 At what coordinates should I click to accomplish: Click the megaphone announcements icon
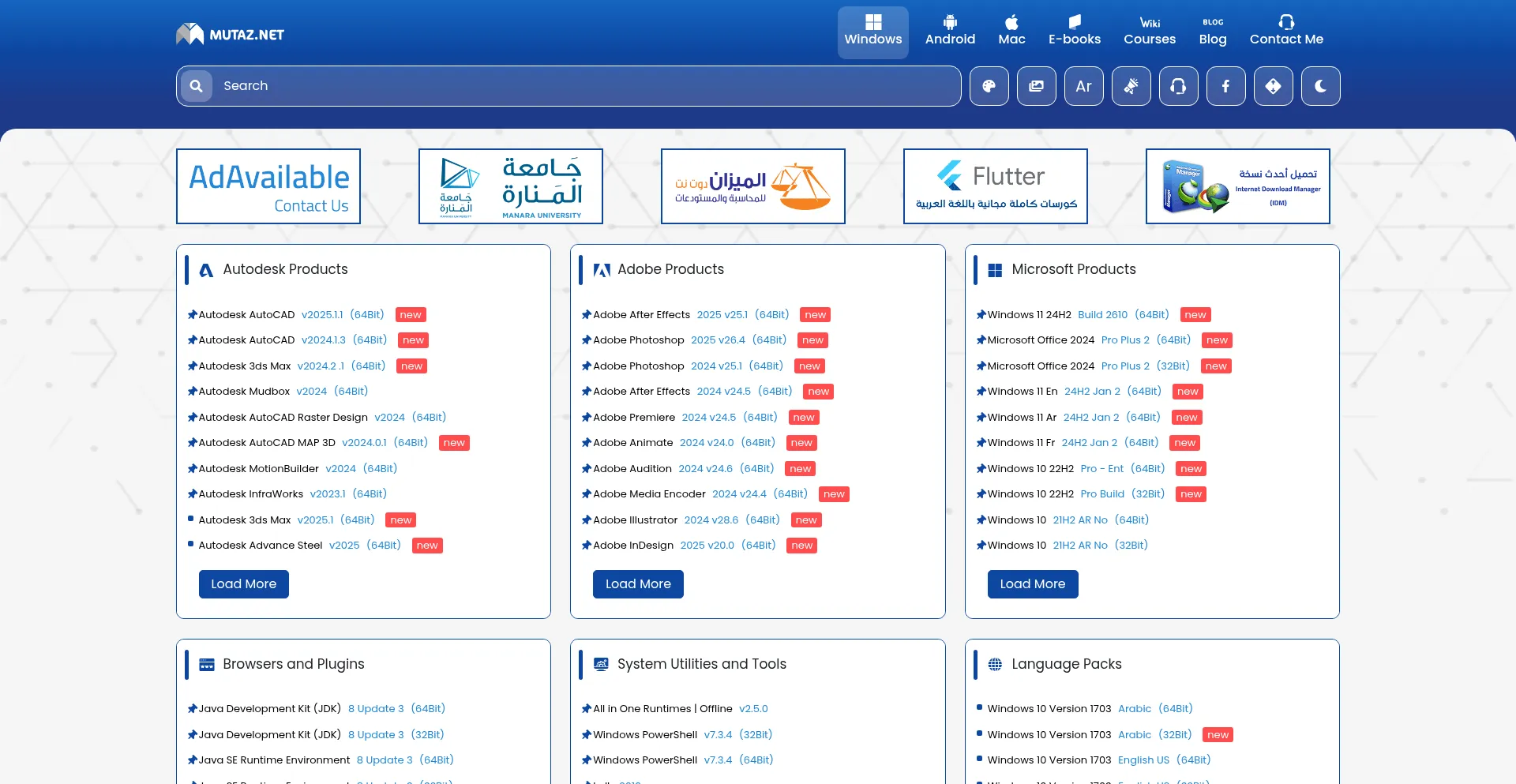point(1131,86)
